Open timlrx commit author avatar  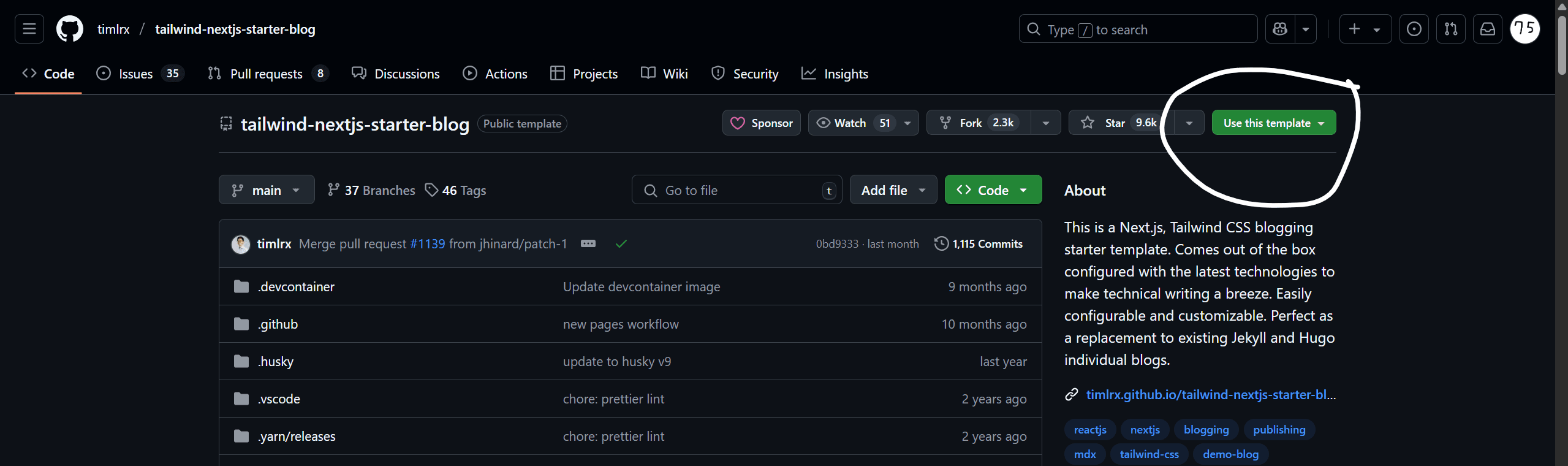tap(240, 243)
